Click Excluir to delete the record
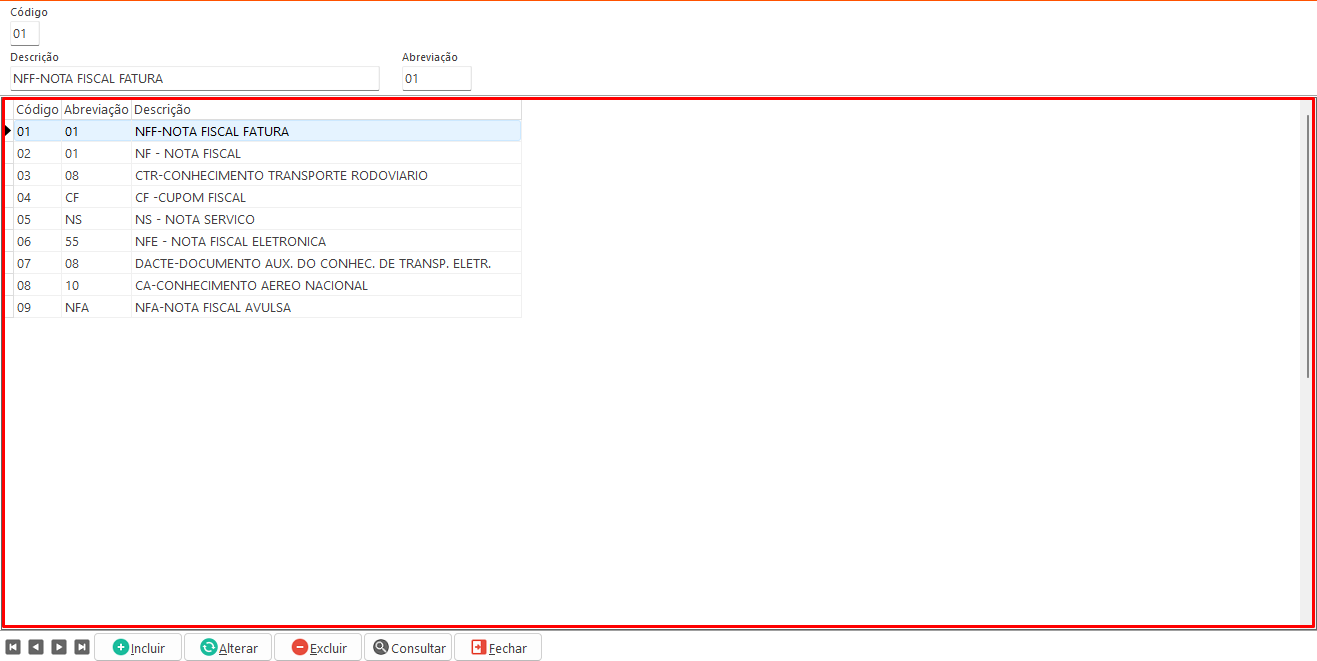 (318, 648)
